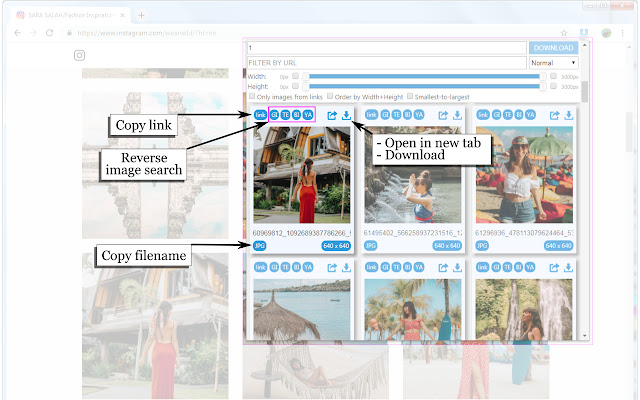Click GI reverse search on first image

[275, 115]
